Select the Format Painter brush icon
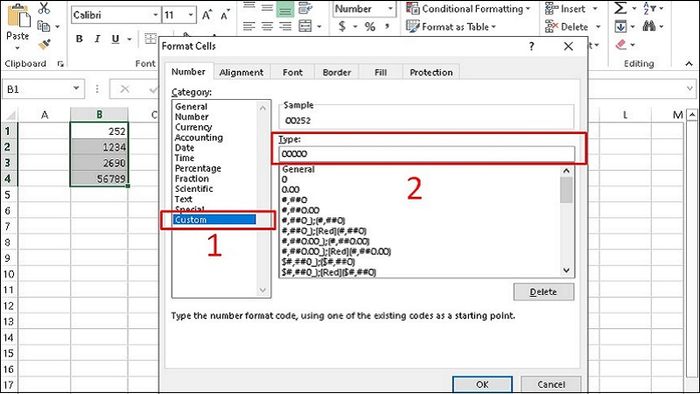 click(x=44, y=44)
